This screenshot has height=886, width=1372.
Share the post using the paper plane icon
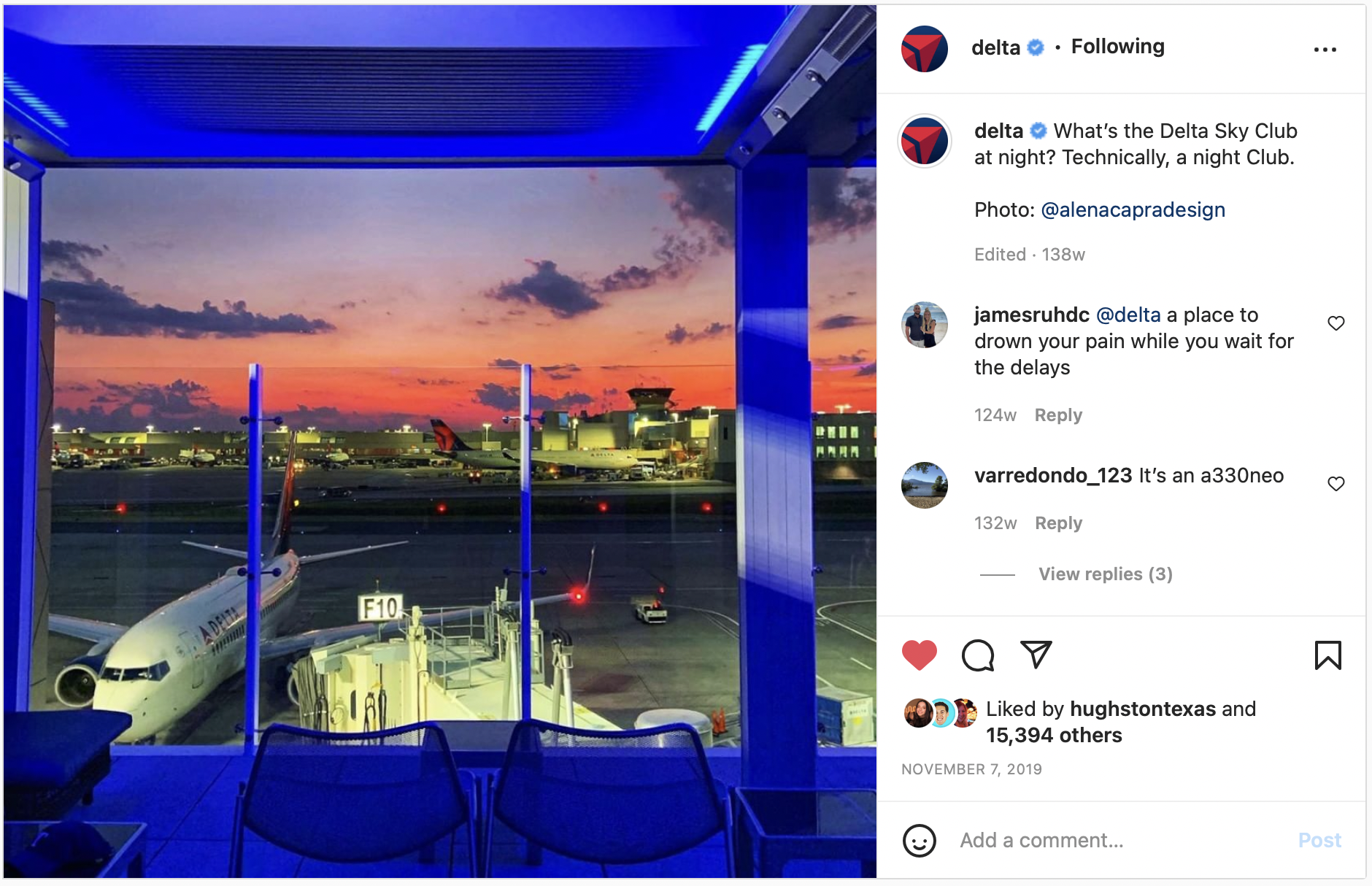(x=1036, y=655)
